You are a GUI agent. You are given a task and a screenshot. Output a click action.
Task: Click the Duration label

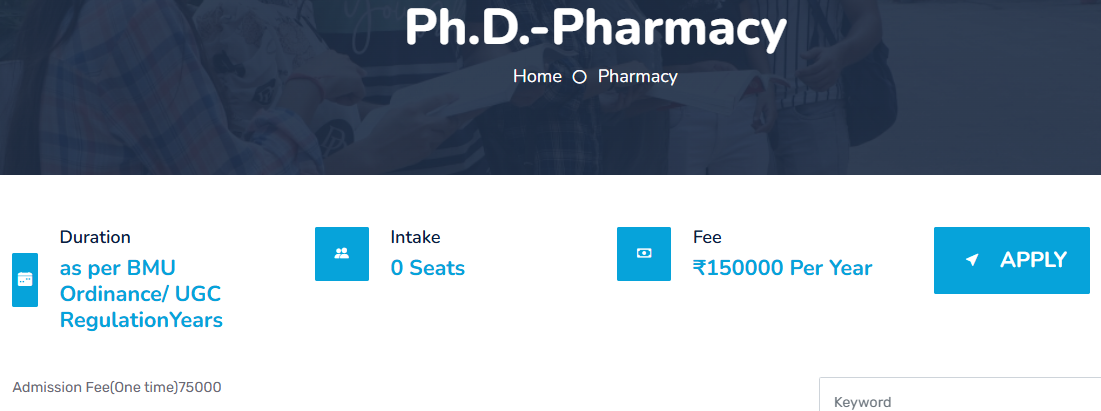(95, 237)
